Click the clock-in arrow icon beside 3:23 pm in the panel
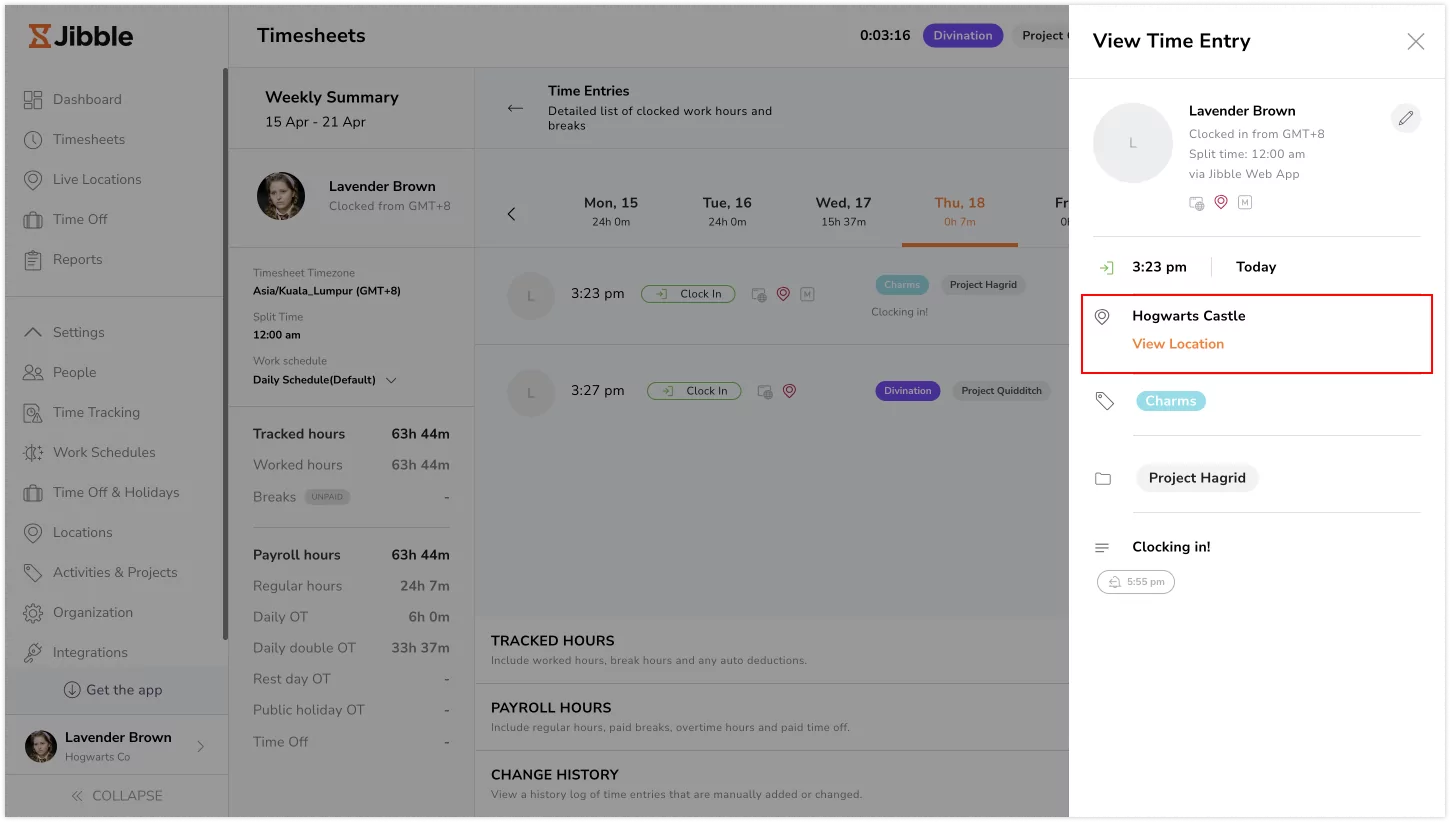1450x822 pixels. [x=1106, y=268]
